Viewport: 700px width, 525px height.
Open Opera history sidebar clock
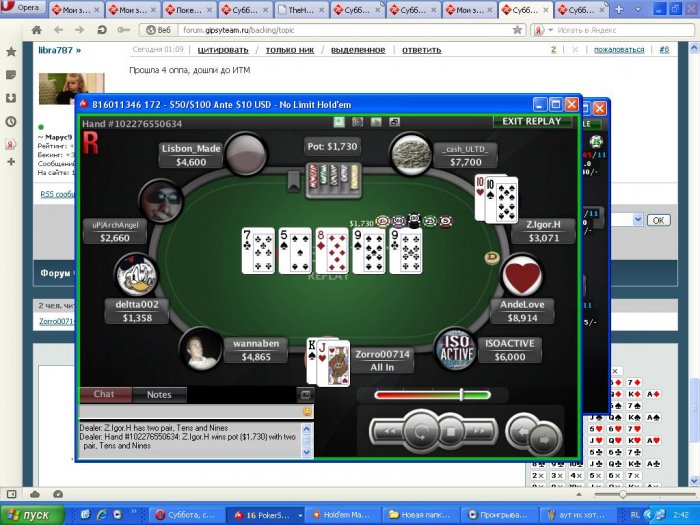(11, 121)
